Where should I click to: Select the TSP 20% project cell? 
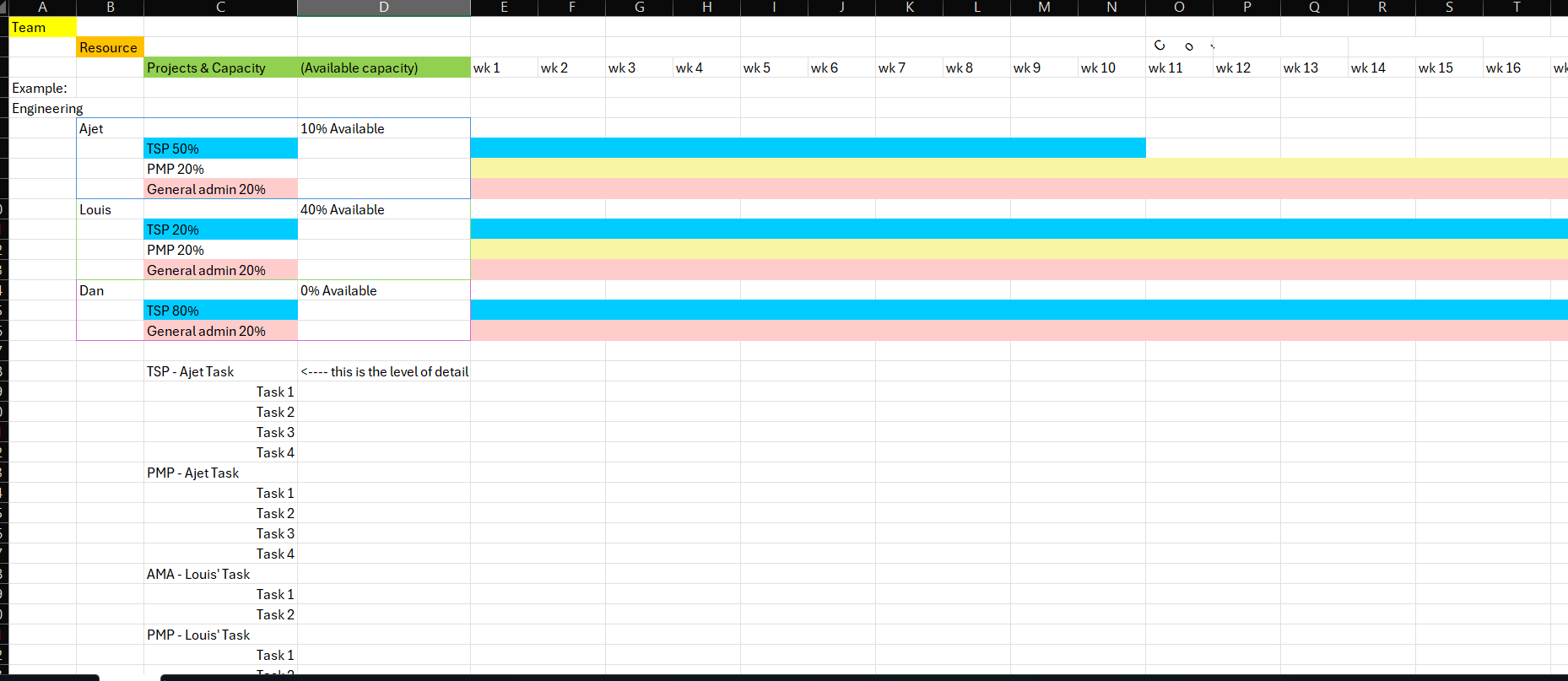pyautogui.click(x=220, y=230)
